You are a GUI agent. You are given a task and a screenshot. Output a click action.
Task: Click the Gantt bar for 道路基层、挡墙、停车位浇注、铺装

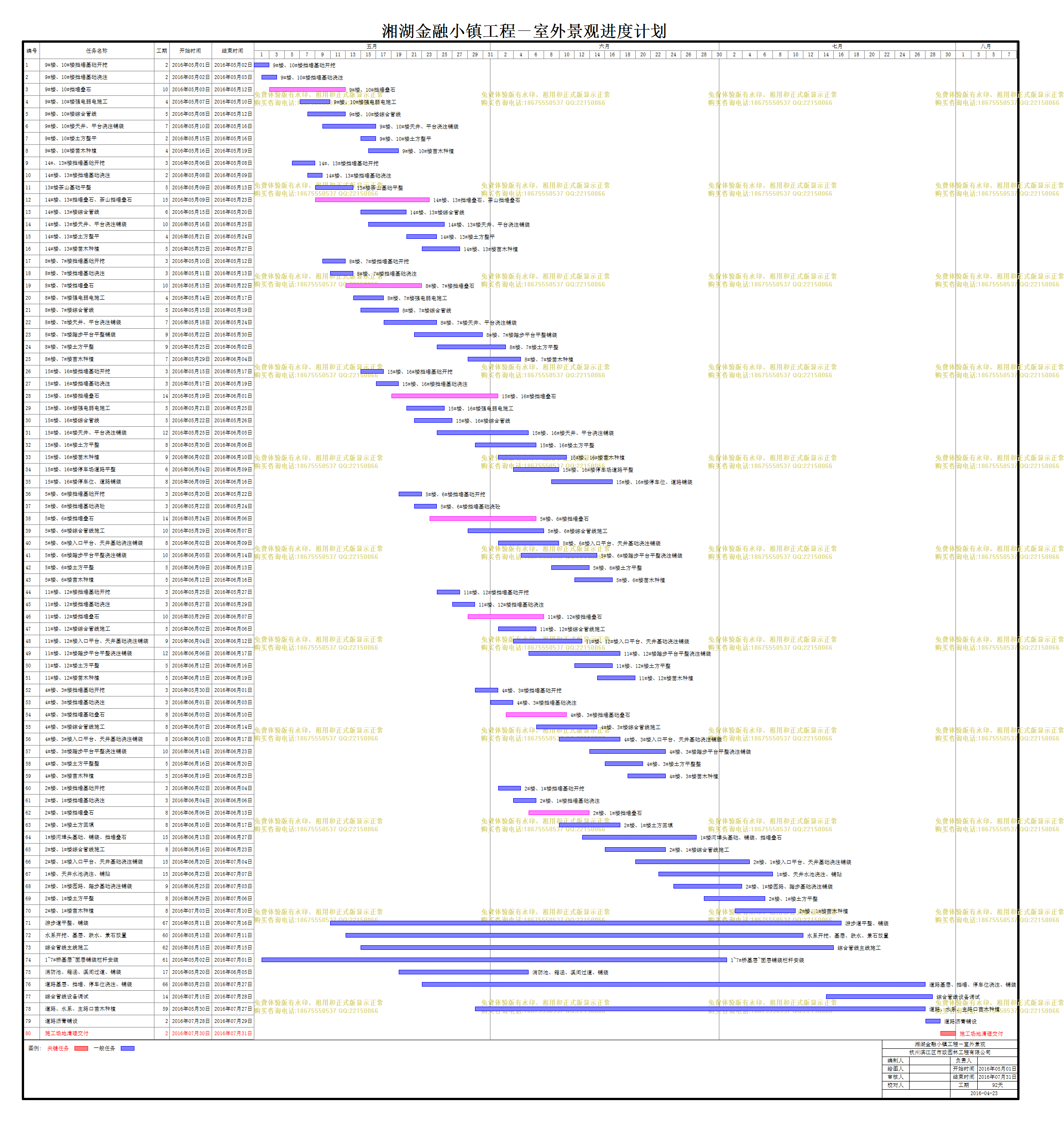(x=674, y=984)
